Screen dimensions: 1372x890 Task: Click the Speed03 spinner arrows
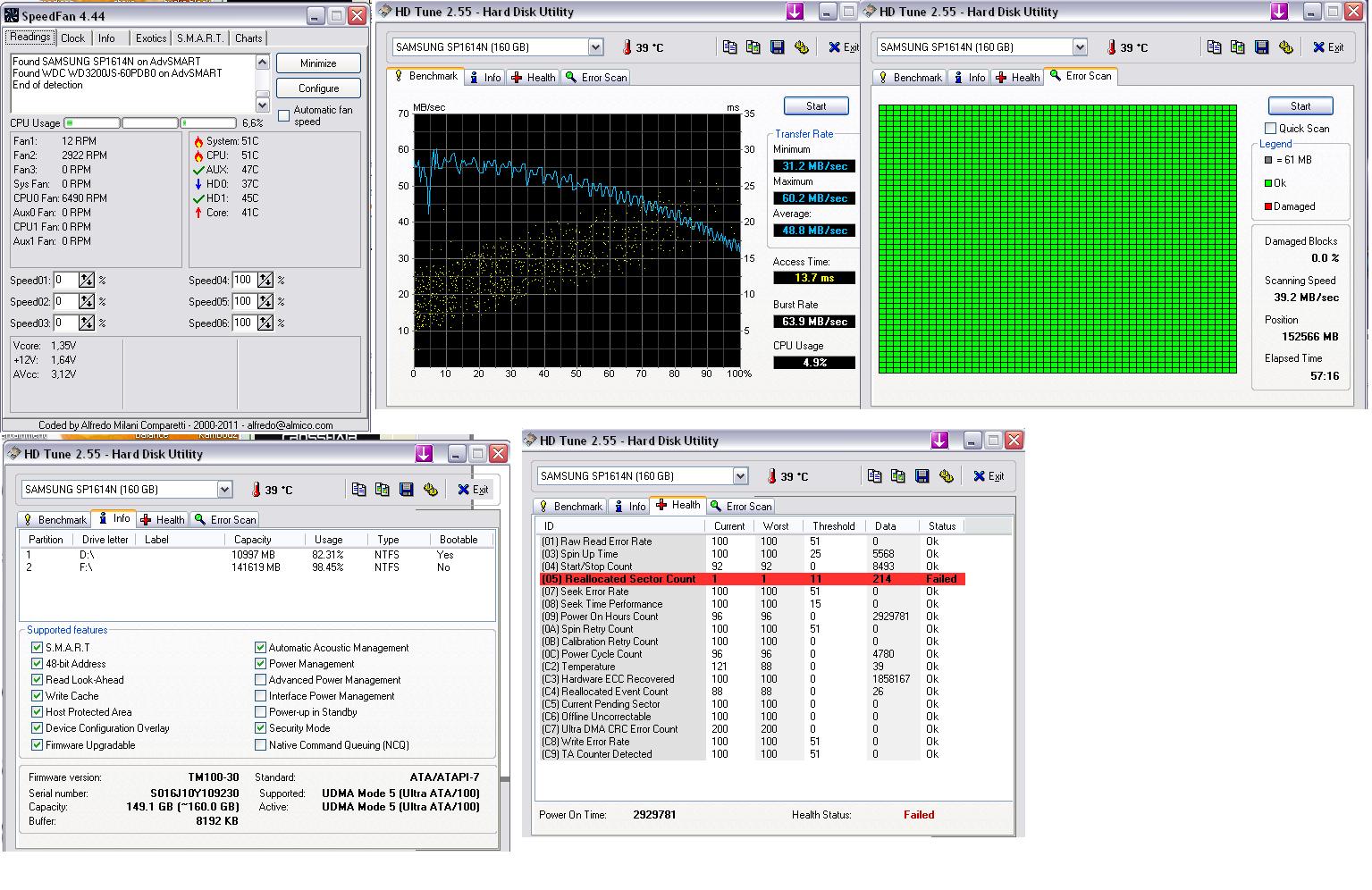click(x=87, y=323)
